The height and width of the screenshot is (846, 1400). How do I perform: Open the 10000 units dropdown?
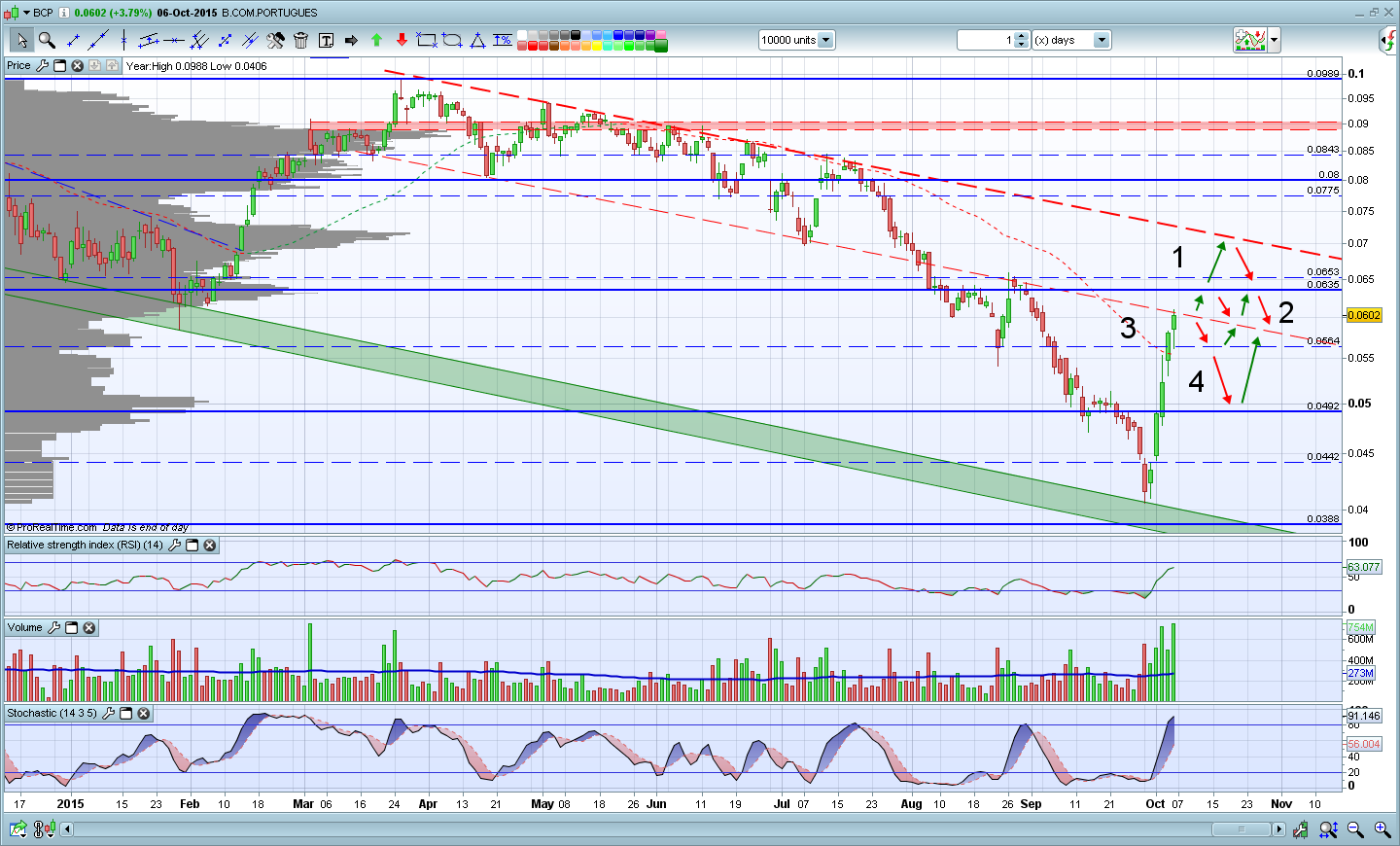pos(825,40)
